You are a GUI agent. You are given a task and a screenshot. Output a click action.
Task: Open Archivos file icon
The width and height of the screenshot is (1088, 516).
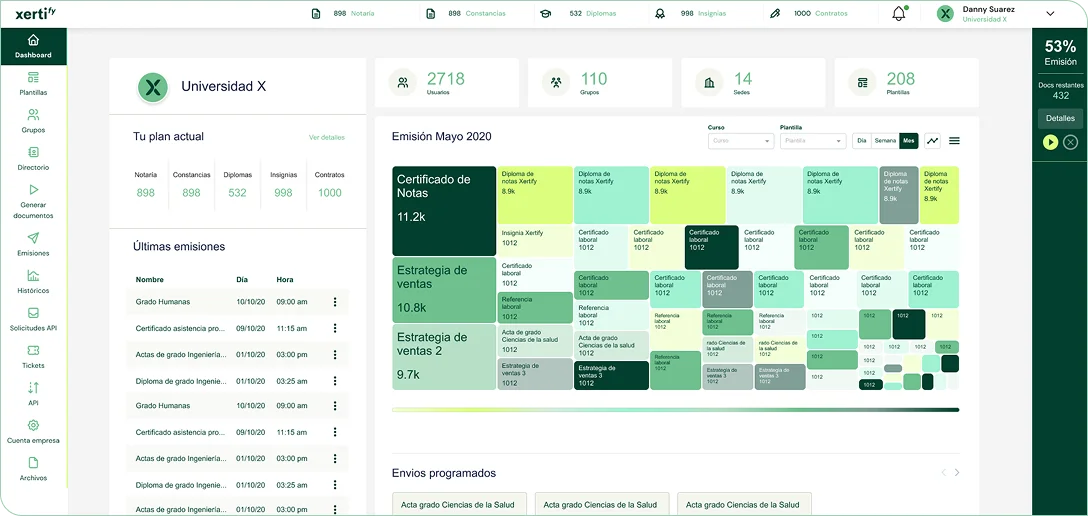click(33, 463)
